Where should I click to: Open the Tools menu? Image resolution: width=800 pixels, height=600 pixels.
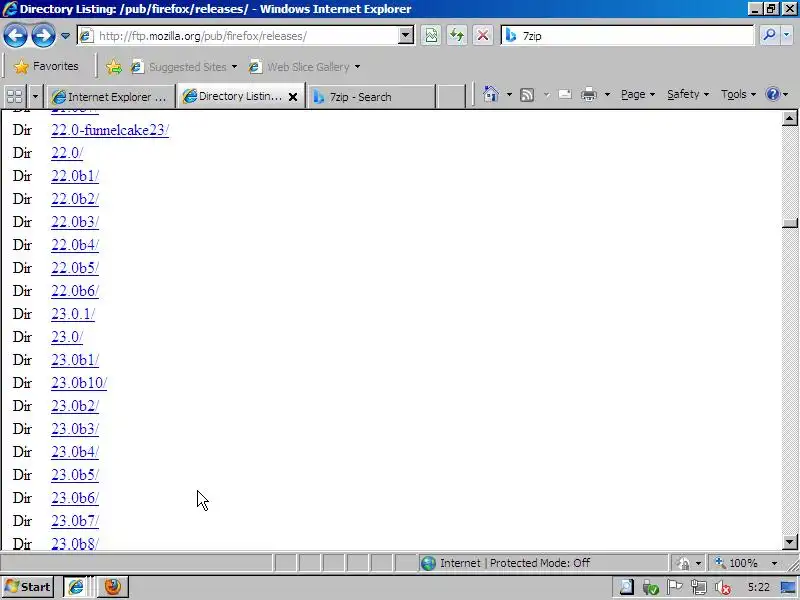738,94
